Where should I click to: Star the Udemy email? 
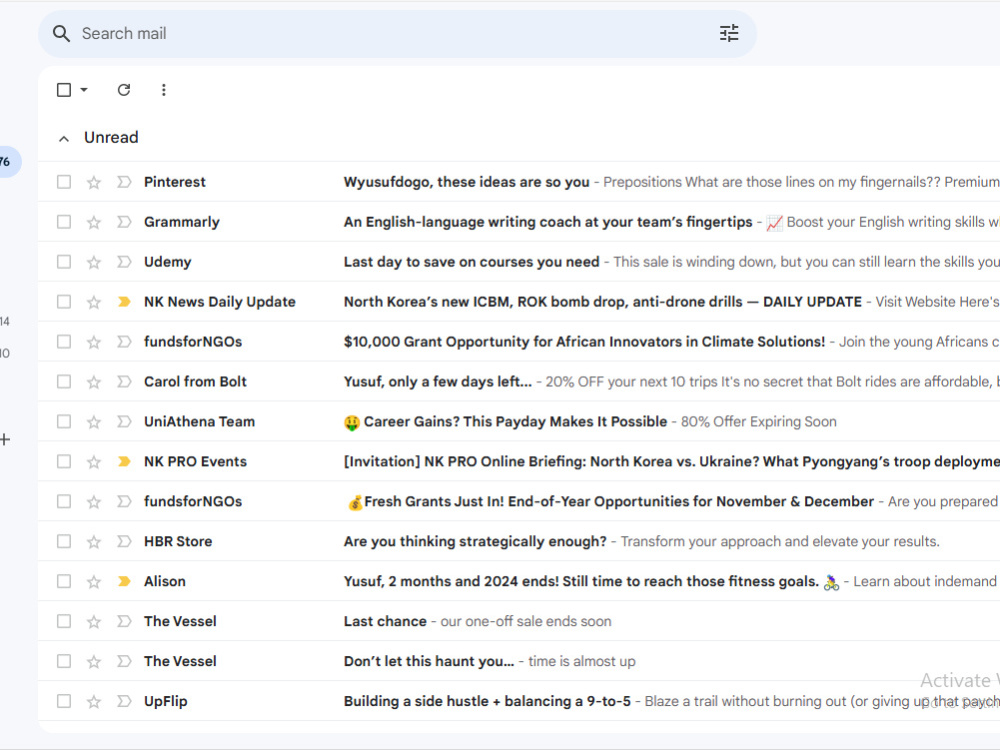coord(94,262)
